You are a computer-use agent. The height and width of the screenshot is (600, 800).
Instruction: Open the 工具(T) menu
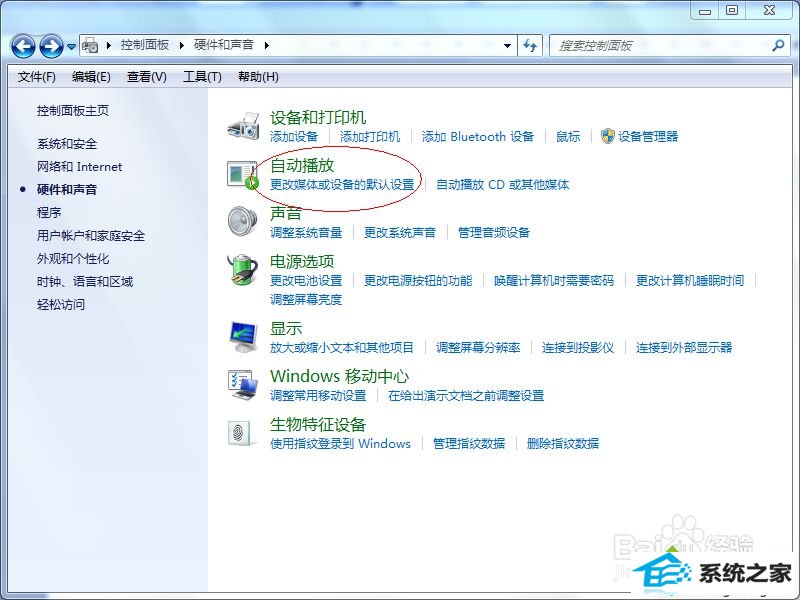(203, 77)
